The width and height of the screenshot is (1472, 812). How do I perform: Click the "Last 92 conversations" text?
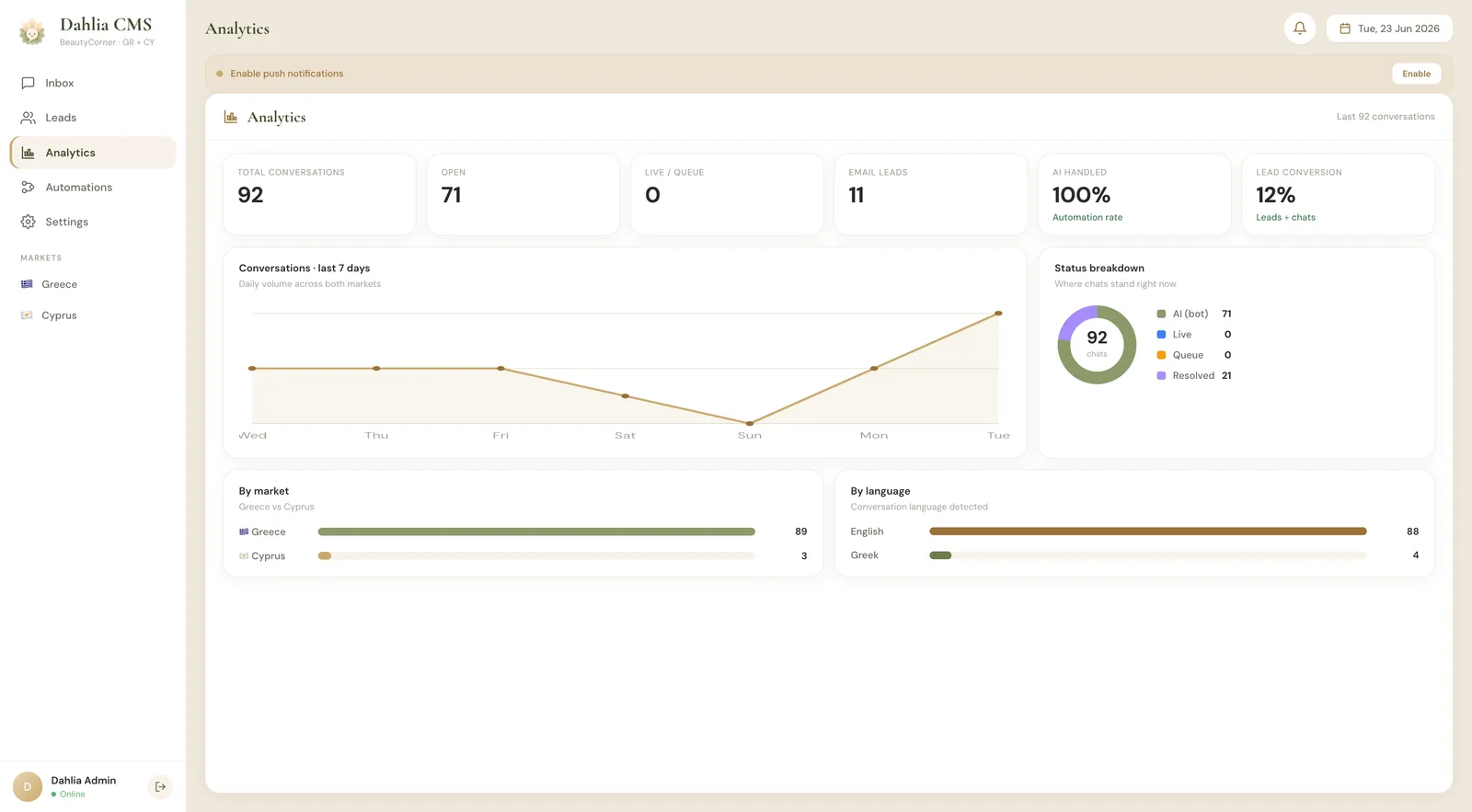[1386, 117]
